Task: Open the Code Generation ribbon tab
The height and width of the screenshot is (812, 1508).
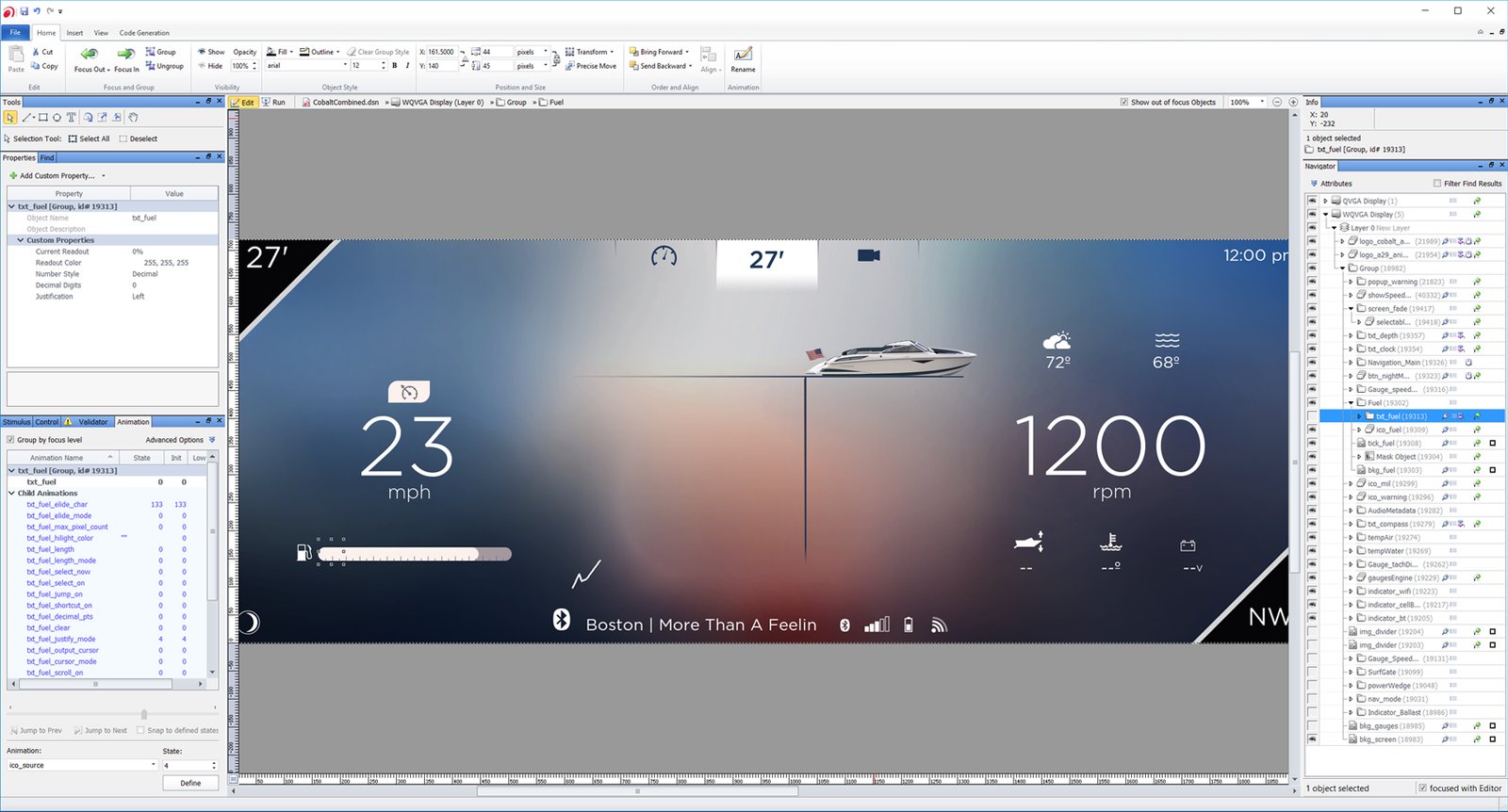Action: [x=144, y=32]
